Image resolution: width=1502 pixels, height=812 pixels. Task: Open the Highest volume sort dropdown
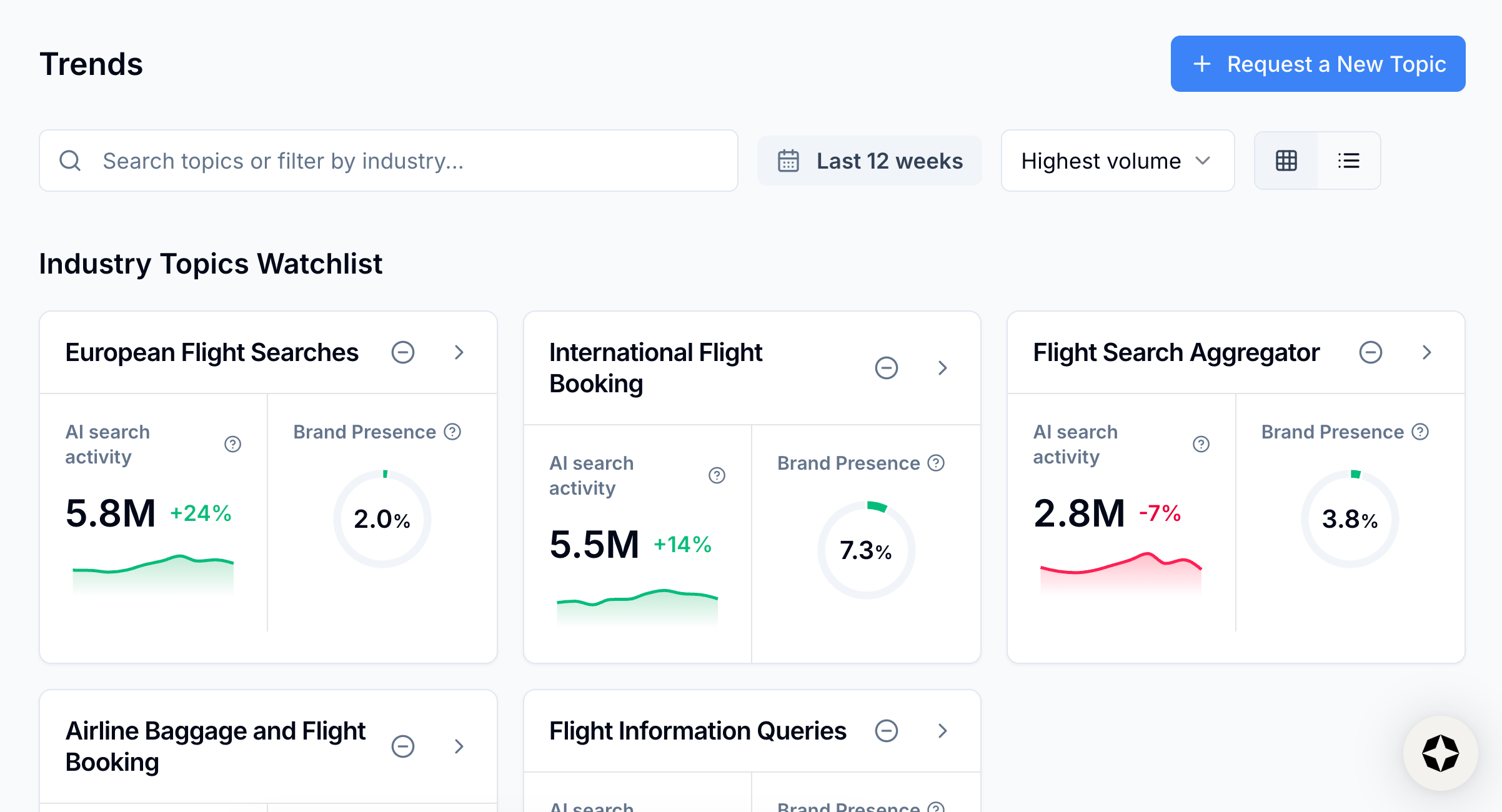[1117, 161]
